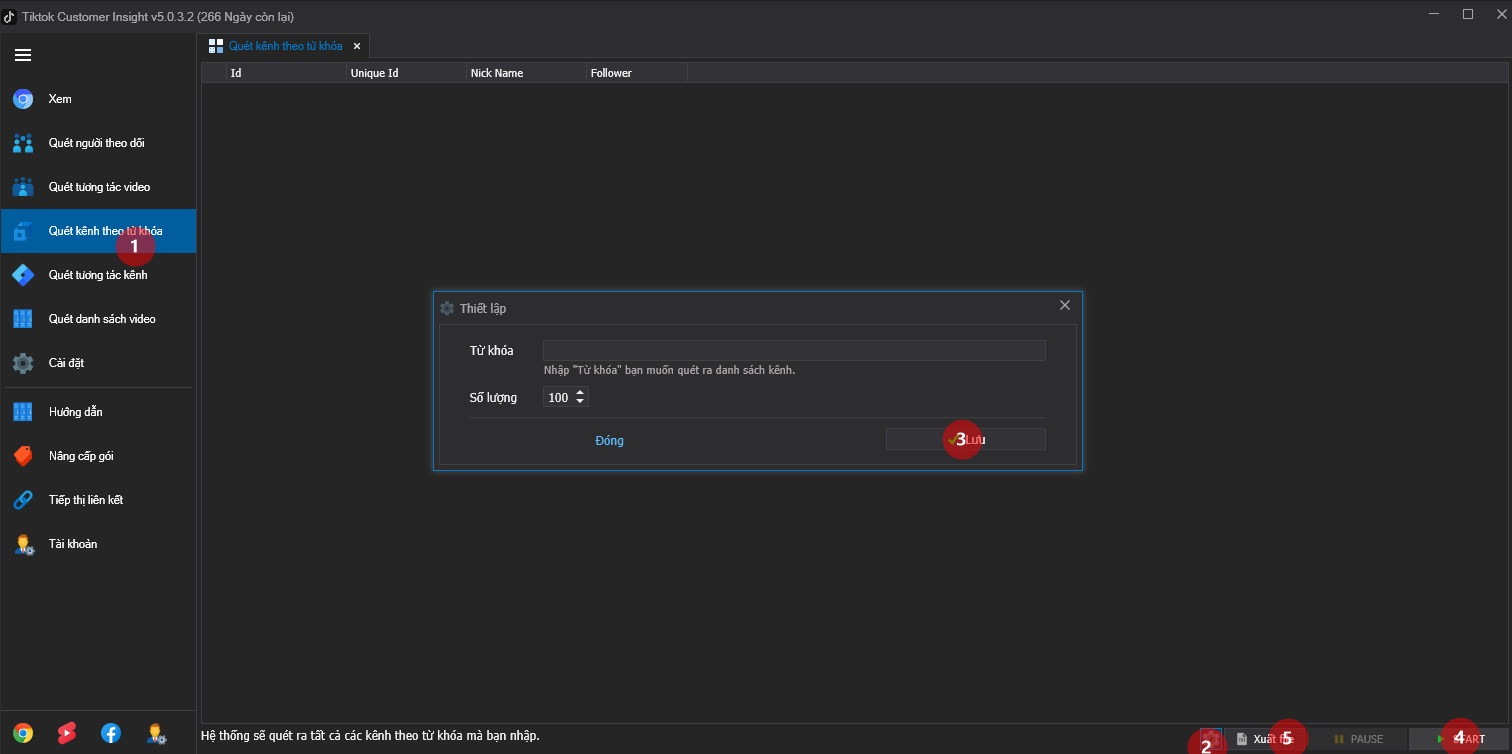Image resolution: width=1512 pixels, height=754 pixels.
Task: Click the Xem browser icon in sidebar
Action: [23, 99]
